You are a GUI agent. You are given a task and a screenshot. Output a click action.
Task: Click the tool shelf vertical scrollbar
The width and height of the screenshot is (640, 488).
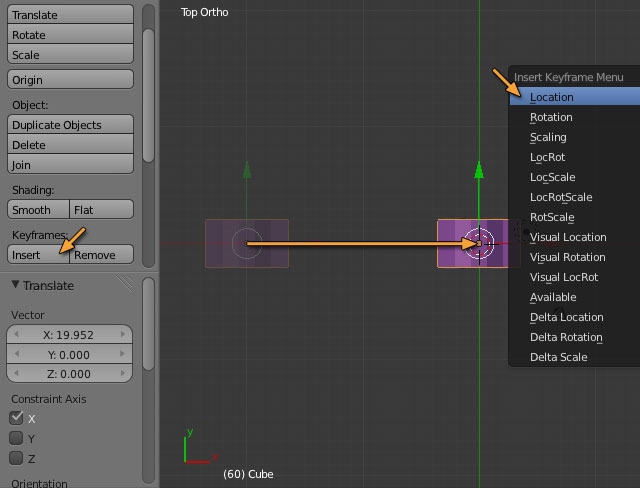(x=149, y=95)
